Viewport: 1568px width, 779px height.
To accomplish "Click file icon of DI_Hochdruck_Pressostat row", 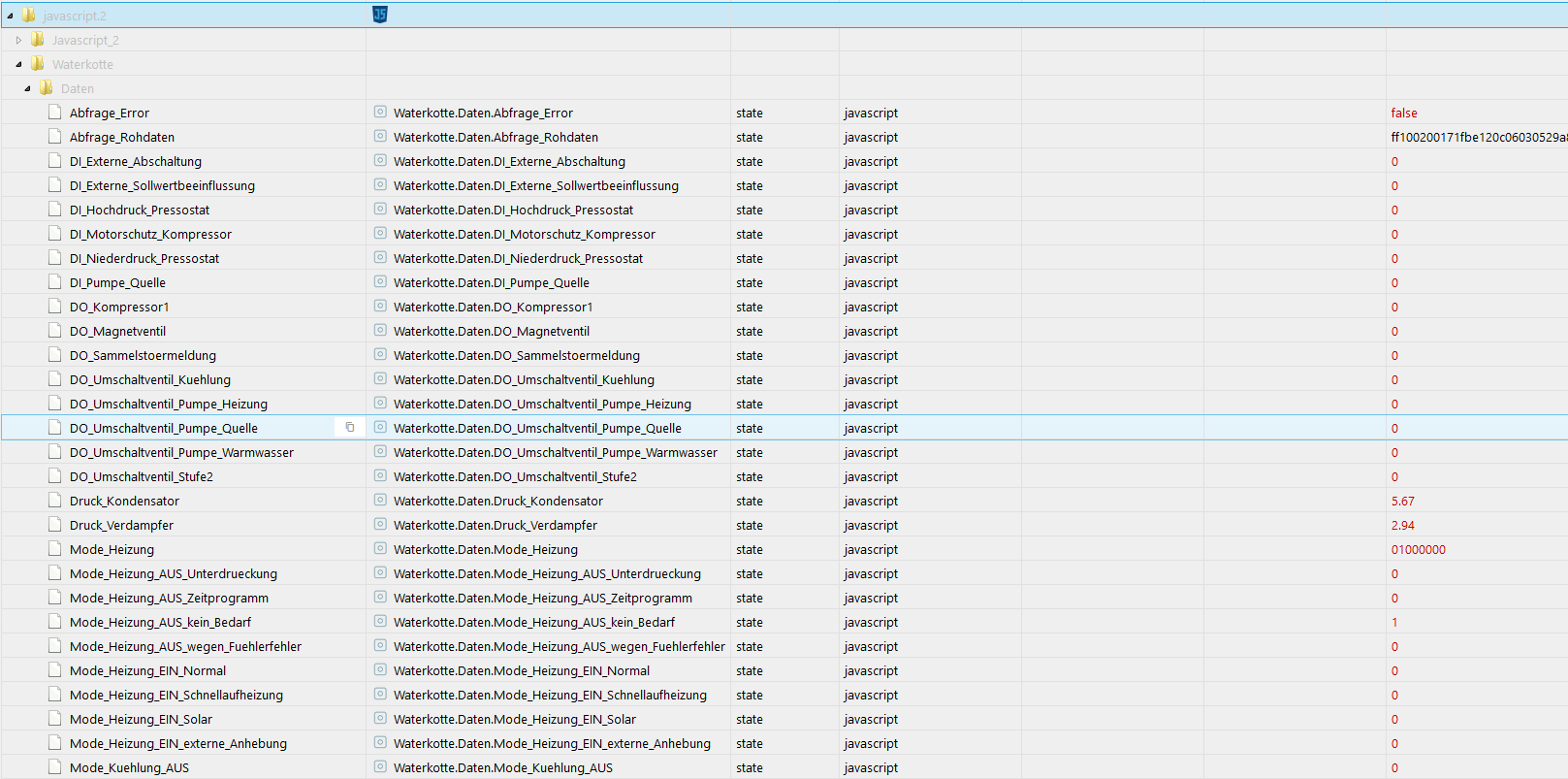I will pos(55,209).
